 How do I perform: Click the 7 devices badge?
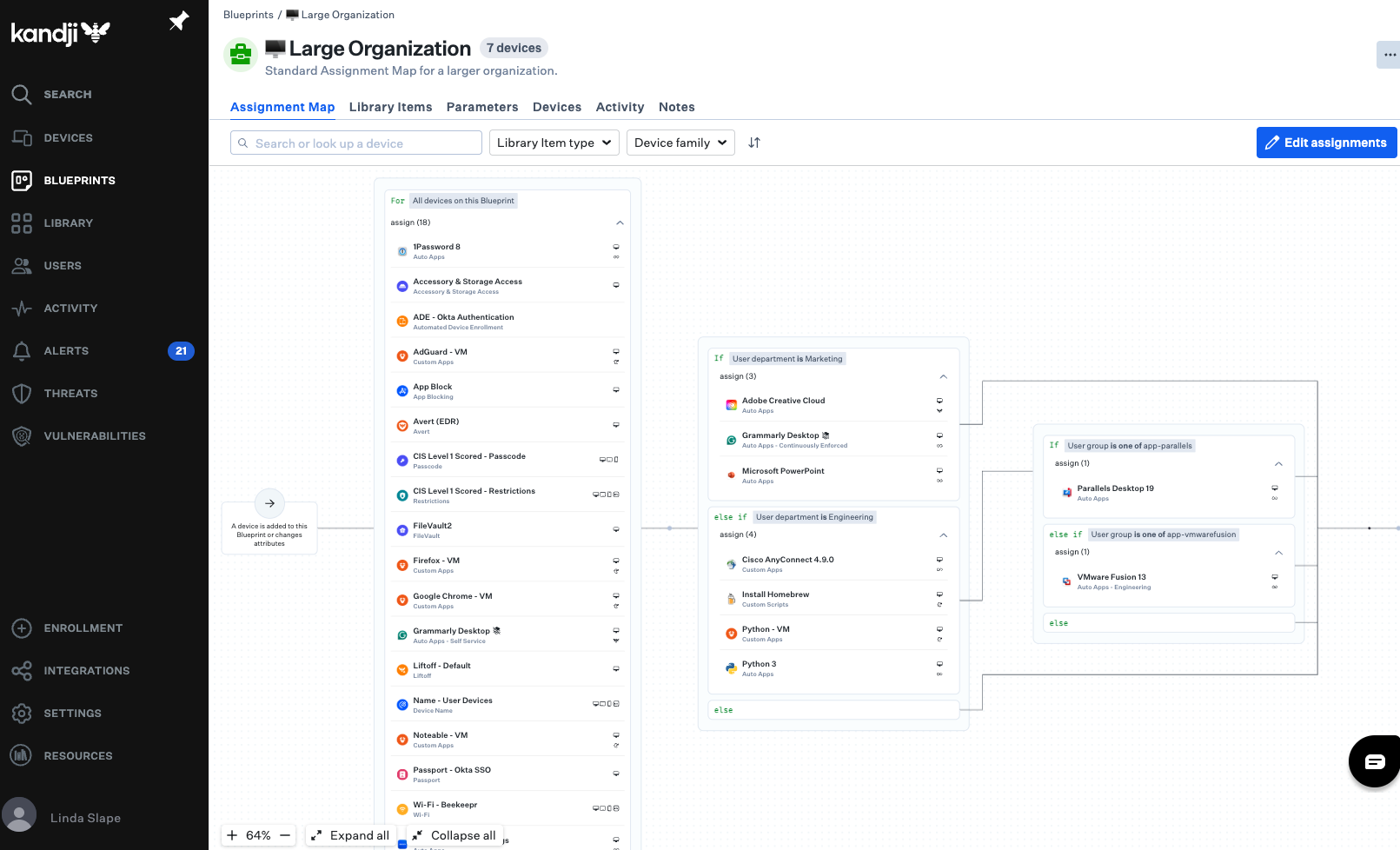click(x=514, y=48)
